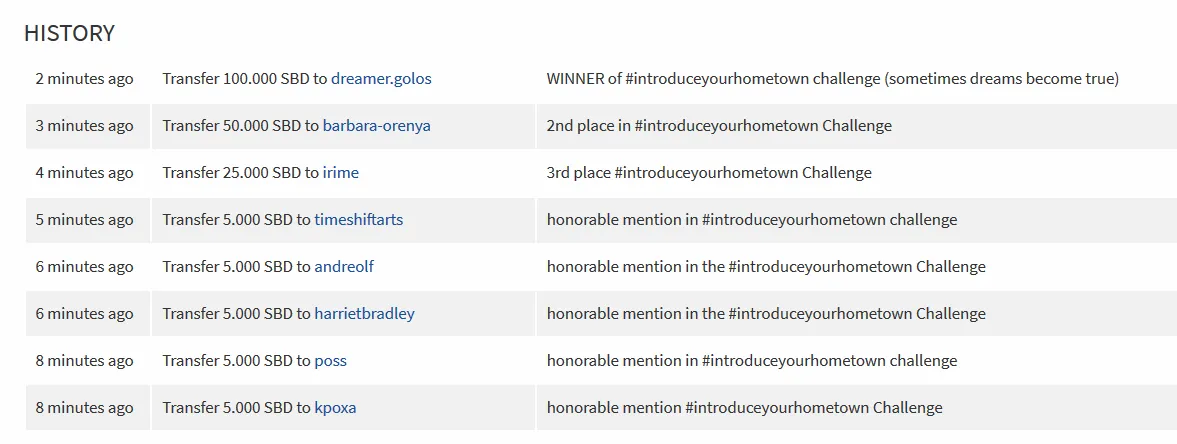Image resolution: width=1177 pixels, height=444 pixels.
Task: Click the honorable mention memo in kpoxa's row
Action: pyautogui.click(x=744, y=408)
